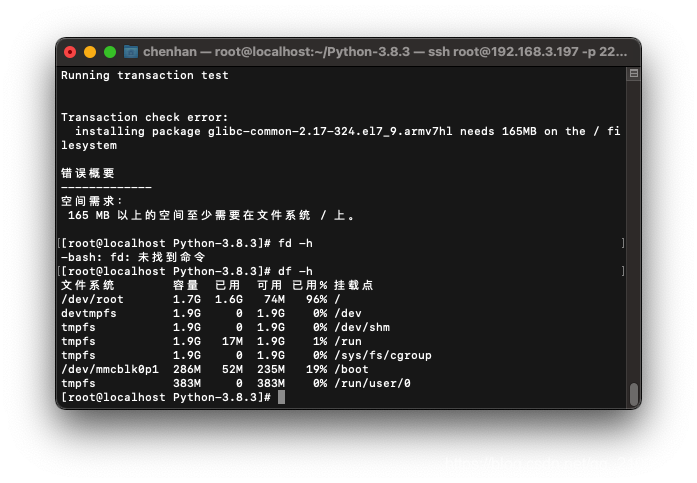Click the folder proxy icon in title bar

(131, 52)
